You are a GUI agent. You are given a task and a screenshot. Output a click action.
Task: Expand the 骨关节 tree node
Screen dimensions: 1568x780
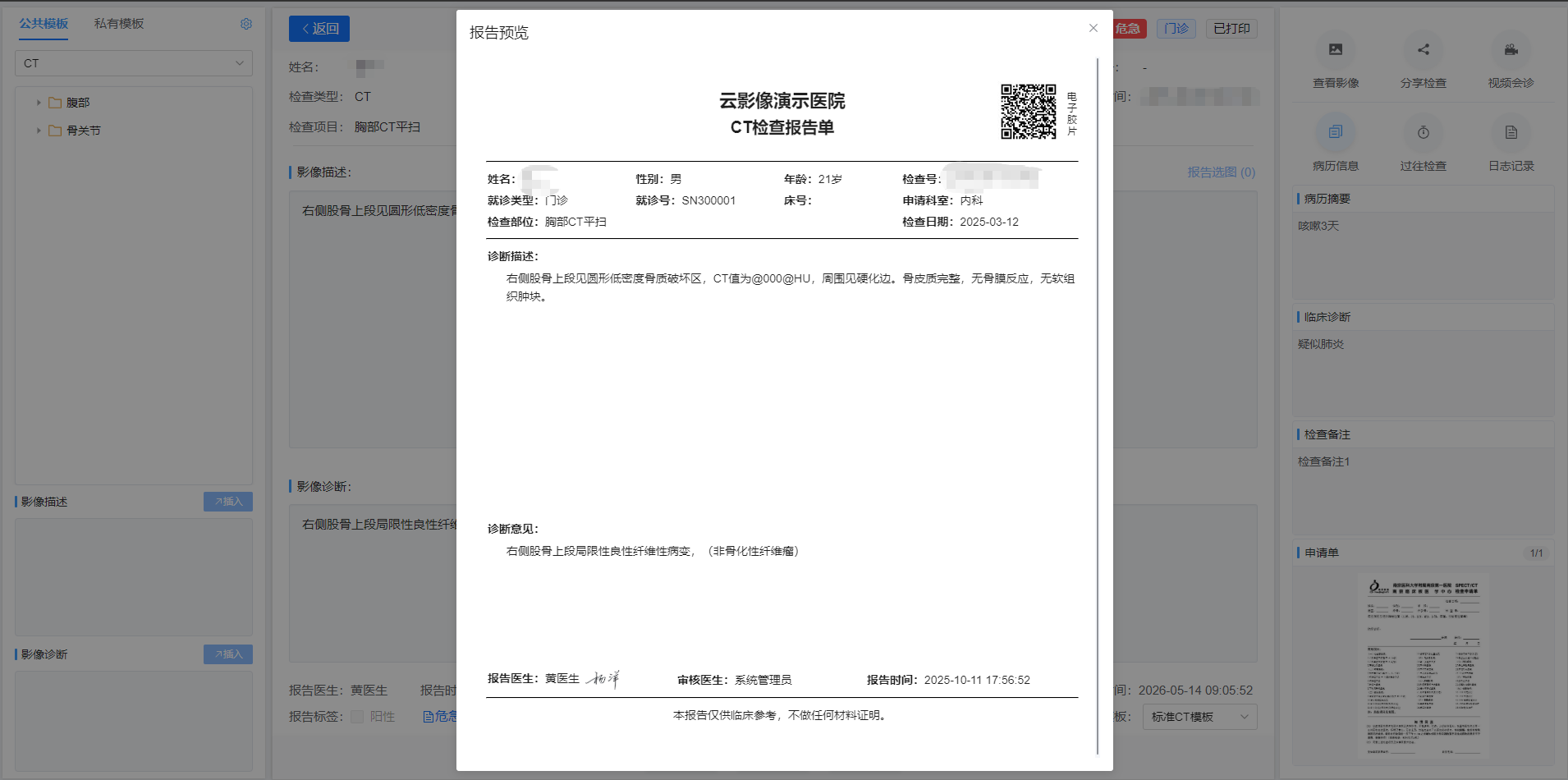coord(39,131)
